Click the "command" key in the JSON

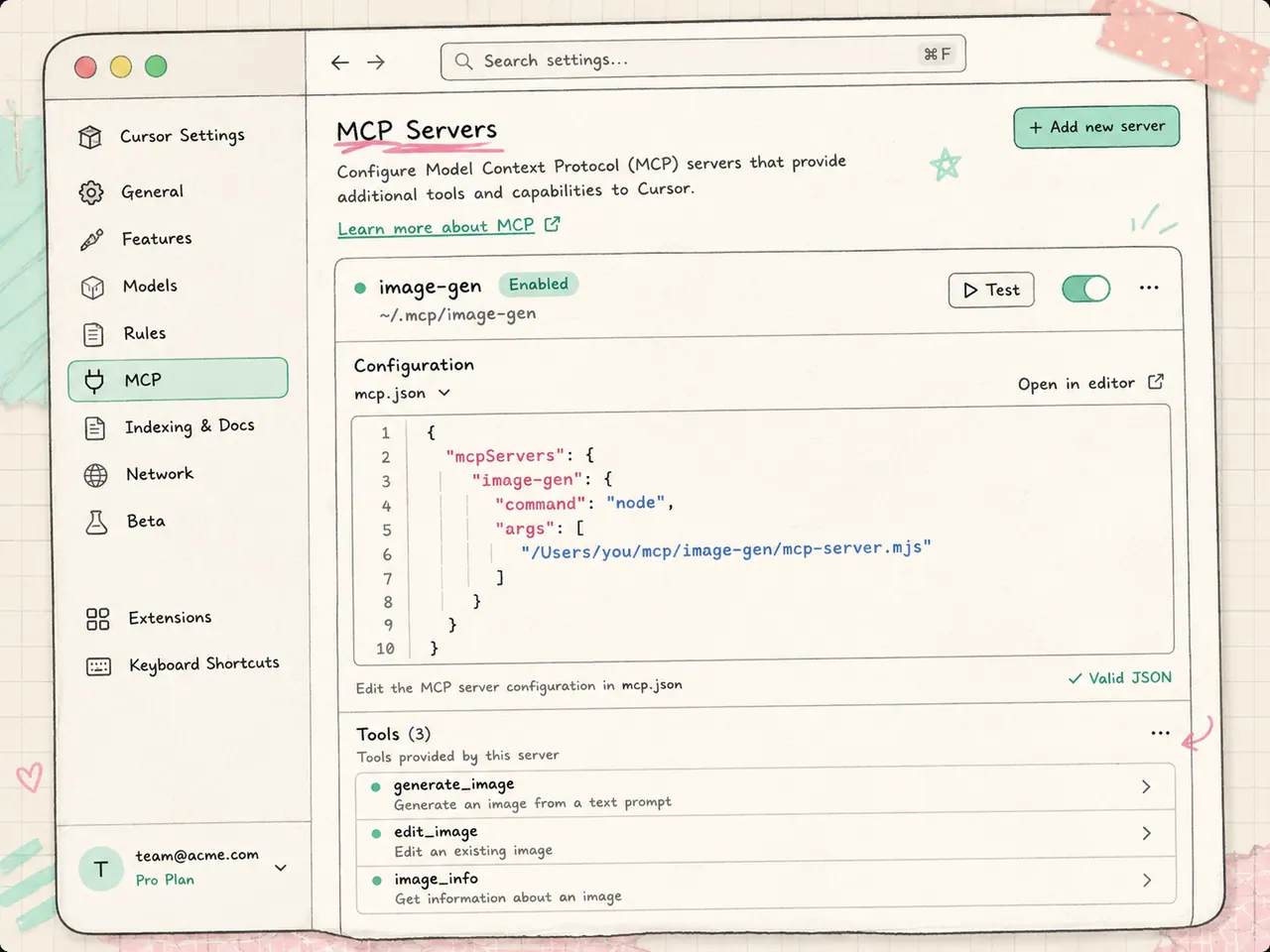pyautogui.click(x=541, y=505)
